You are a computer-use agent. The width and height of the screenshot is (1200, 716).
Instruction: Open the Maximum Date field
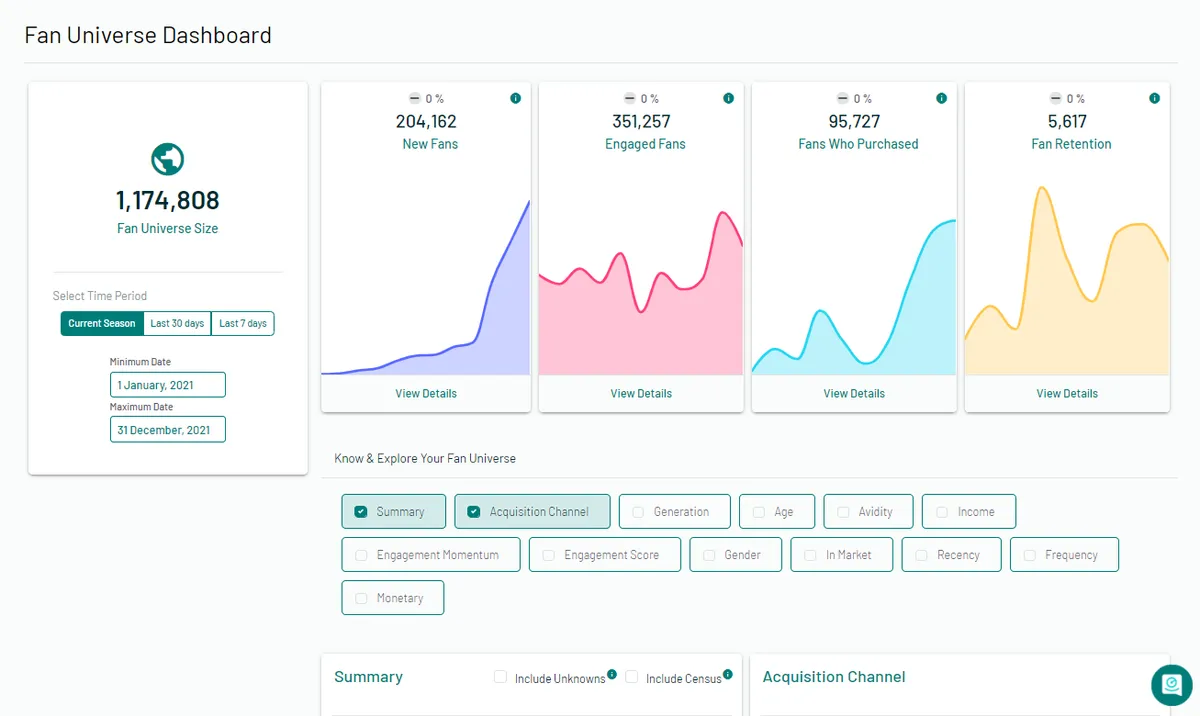(168, 430)
